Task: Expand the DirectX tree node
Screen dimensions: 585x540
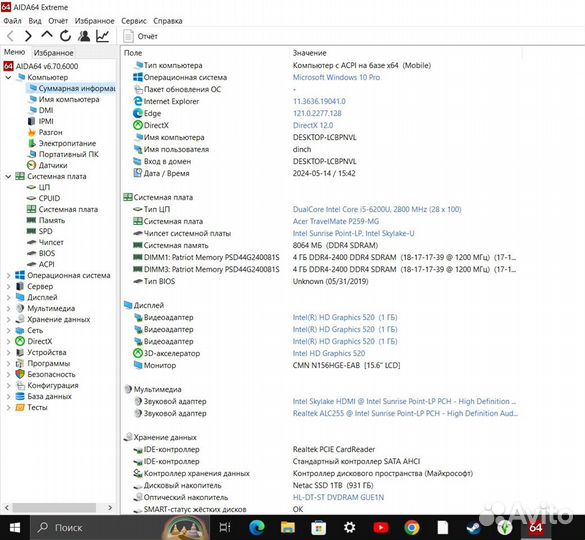Action: pyautogui.click(x=8, y=341)
